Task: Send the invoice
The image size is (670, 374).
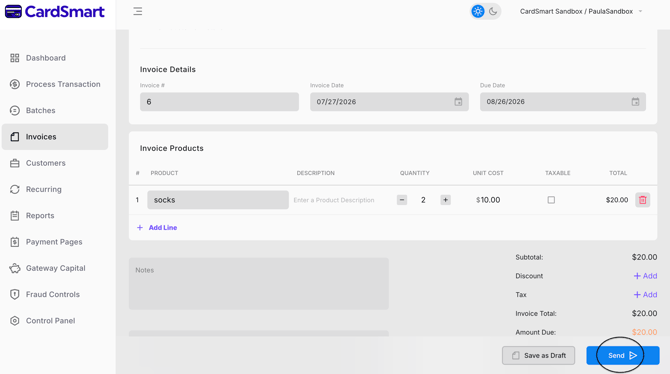Action: click(x=623, y=356)
